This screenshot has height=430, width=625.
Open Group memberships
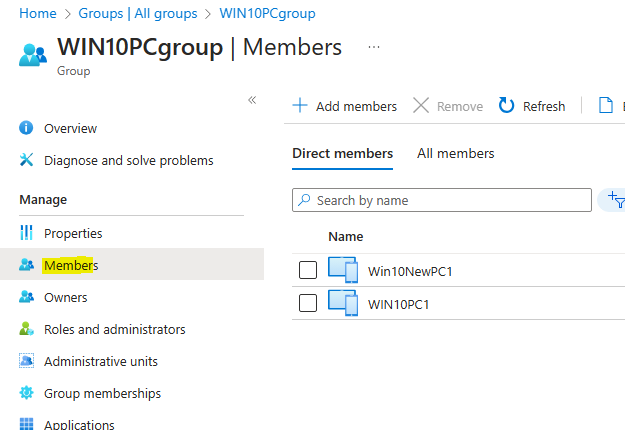102,393
